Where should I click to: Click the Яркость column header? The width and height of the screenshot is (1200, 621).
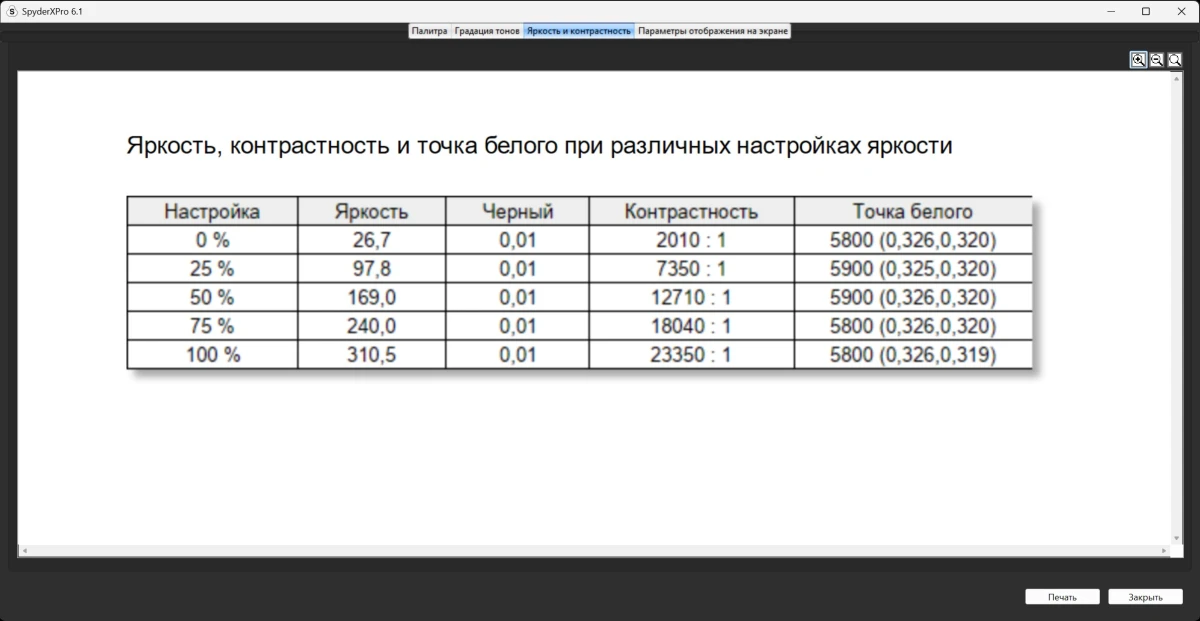point(371,211)
